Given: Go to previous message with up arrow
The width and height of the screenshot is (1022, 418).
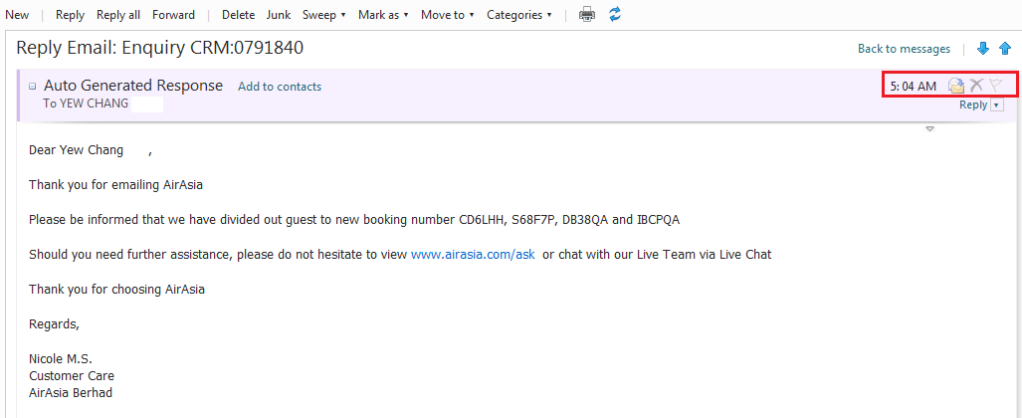Looking at the screenshot, I should click(x=1005, y=49).
